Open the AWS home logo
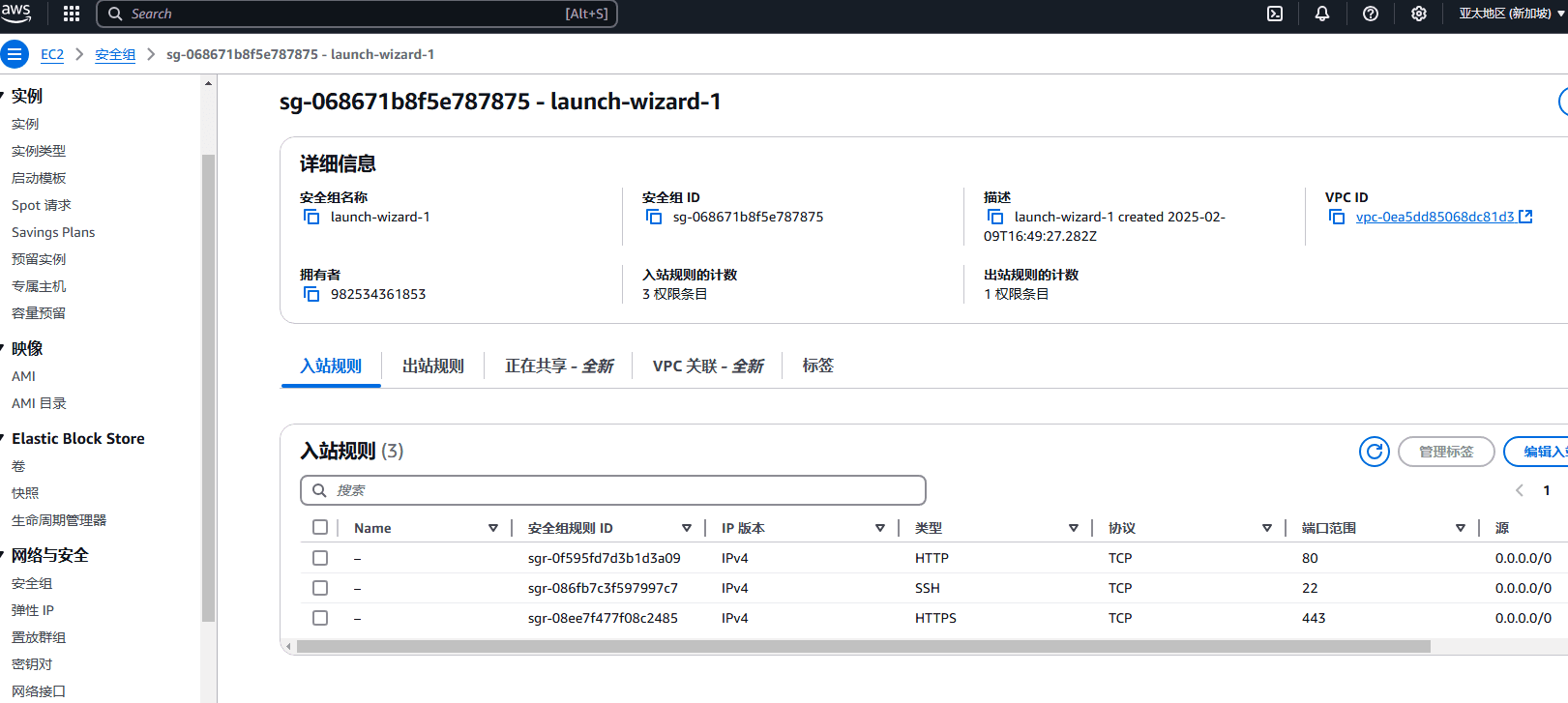This screenshot has height=703, width=1568. [16, 13]
